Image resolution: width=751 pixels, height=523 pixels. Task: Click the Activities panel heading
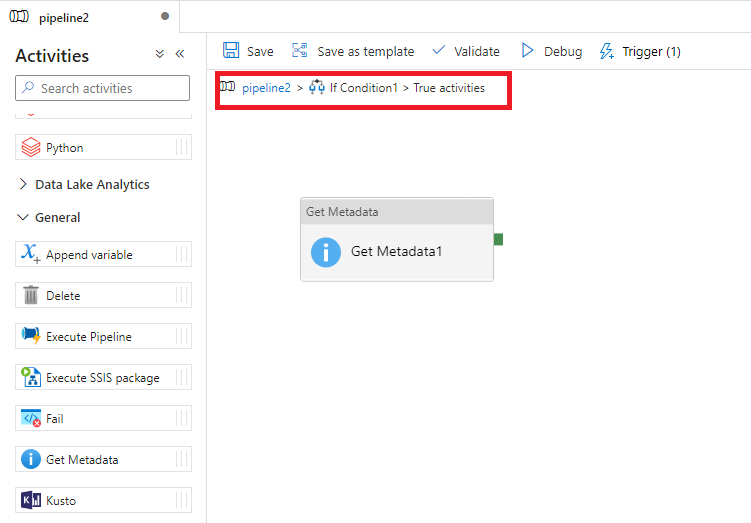pyautogui.click(x=52, y=56)
